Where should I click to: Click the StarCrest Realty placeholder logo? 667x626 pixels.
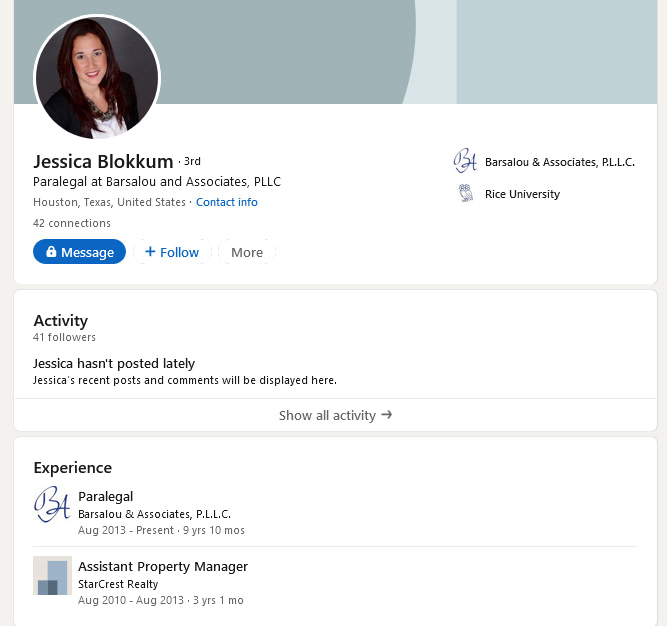point(52,575)
